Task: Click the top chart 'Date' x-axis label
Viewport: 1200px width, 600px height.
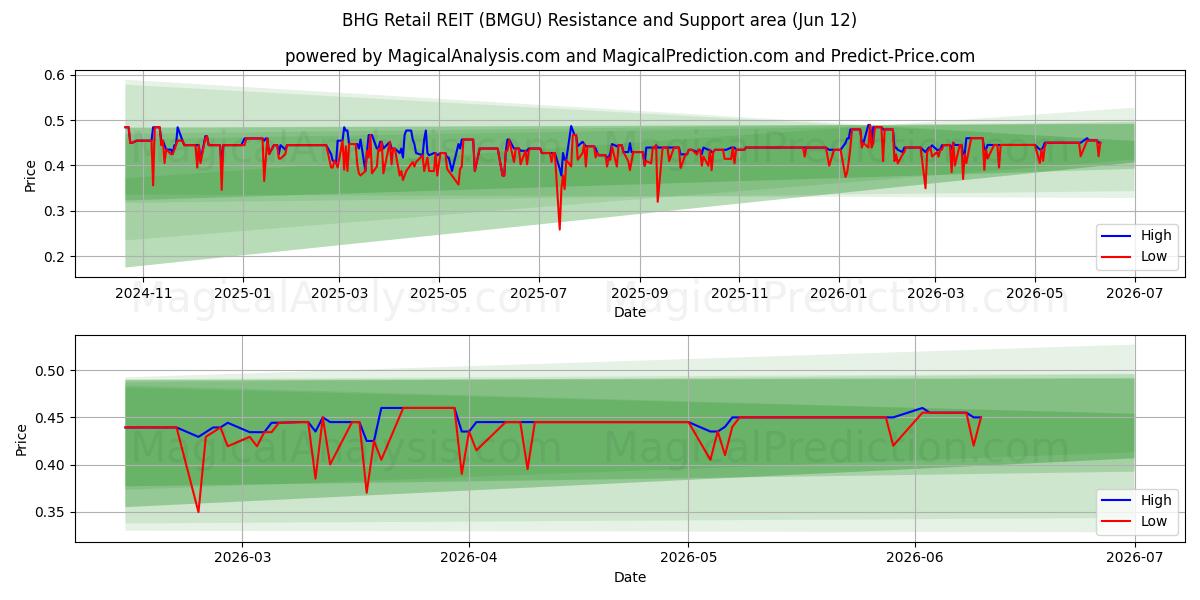Action: (x=630, y=313)
